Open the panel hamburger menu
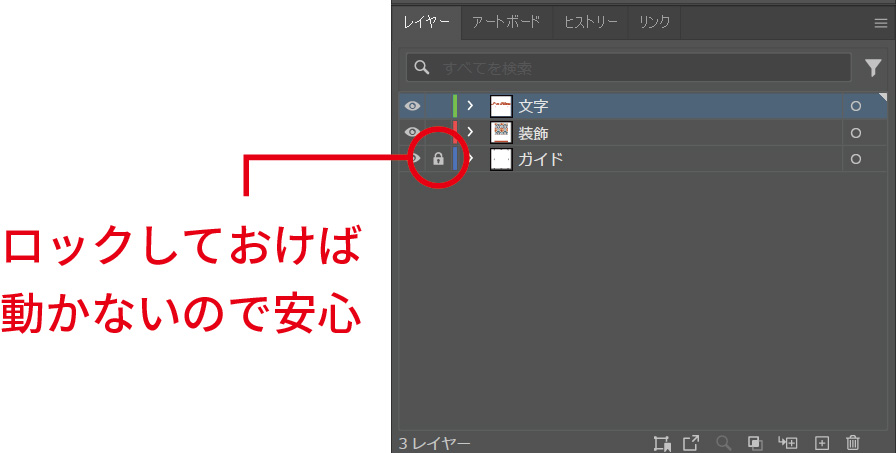 880,22
